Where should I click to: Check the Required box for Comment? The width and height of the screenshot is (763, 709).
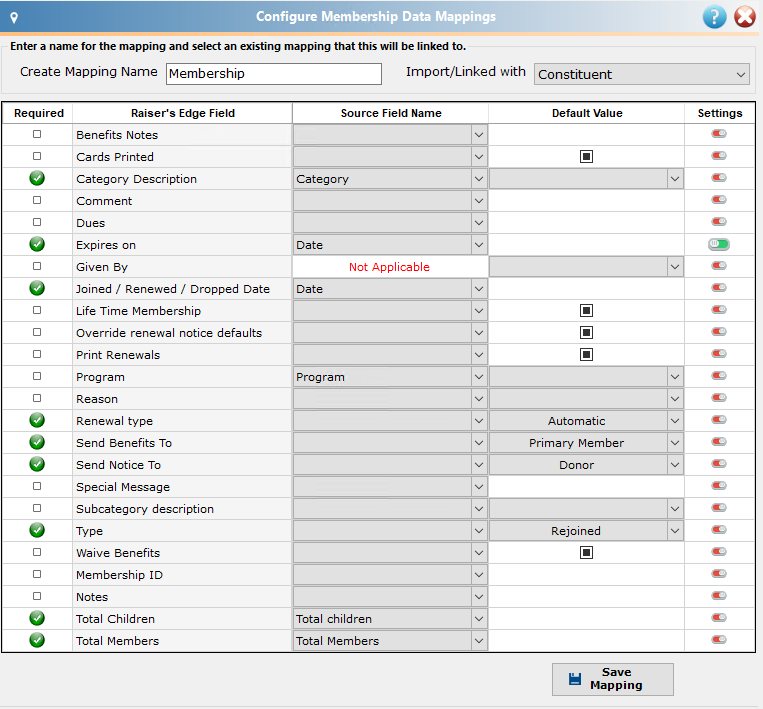click(37, 200)
